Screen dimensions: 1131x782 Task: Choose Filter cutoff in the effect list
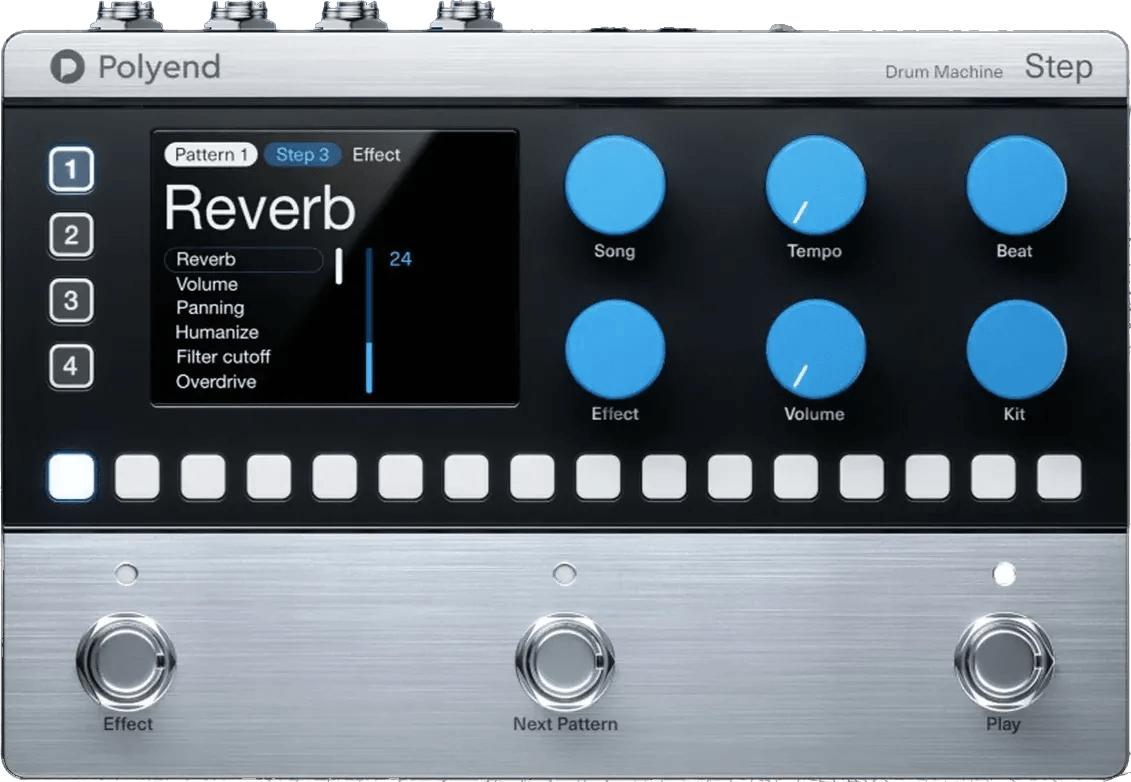223,357
